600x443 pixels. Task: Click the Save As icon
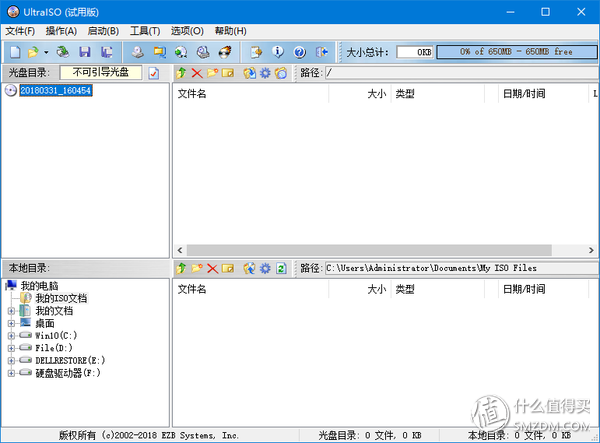pos(106,52)
